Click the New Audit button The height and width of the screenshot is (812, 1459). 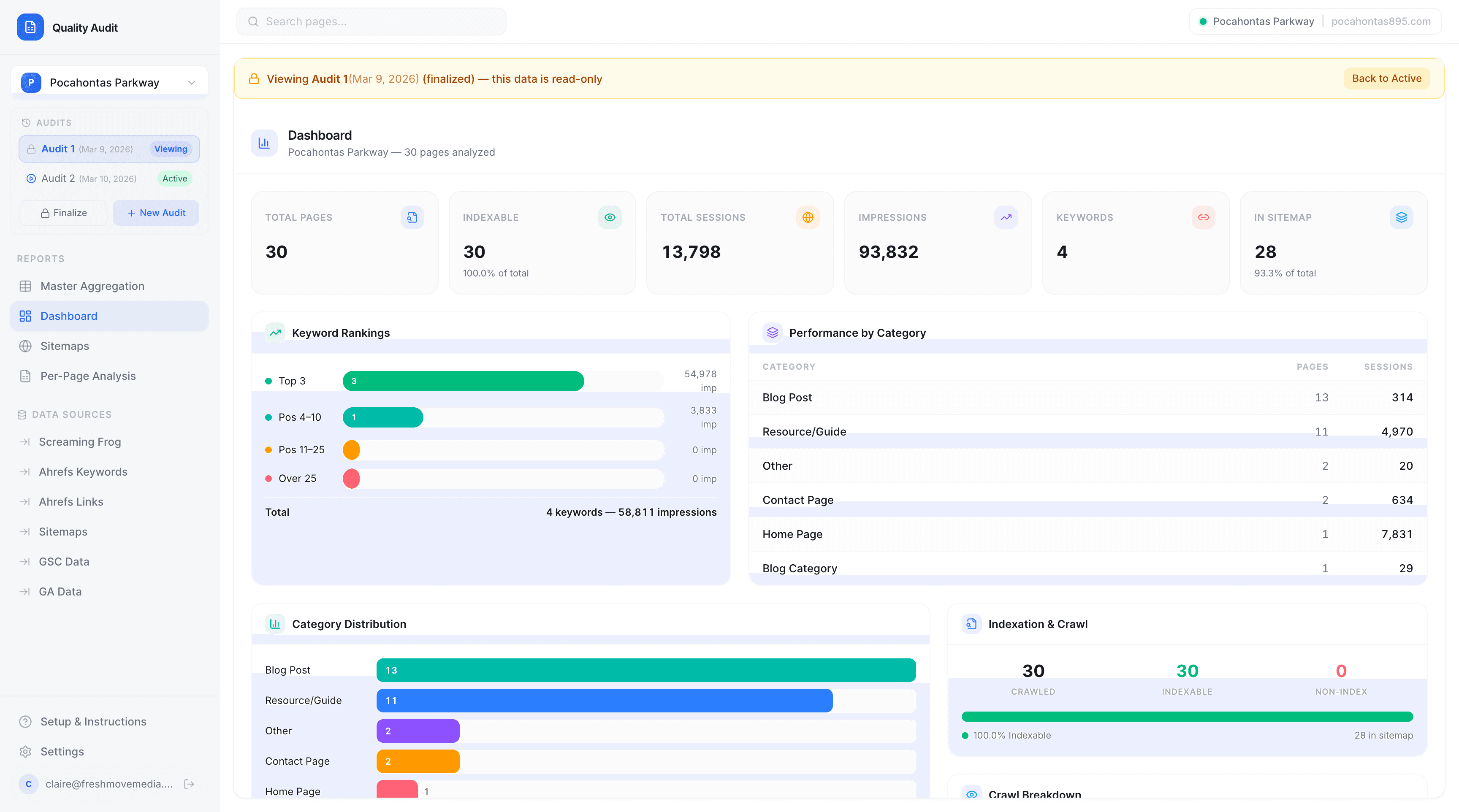[x=156, y=213]
